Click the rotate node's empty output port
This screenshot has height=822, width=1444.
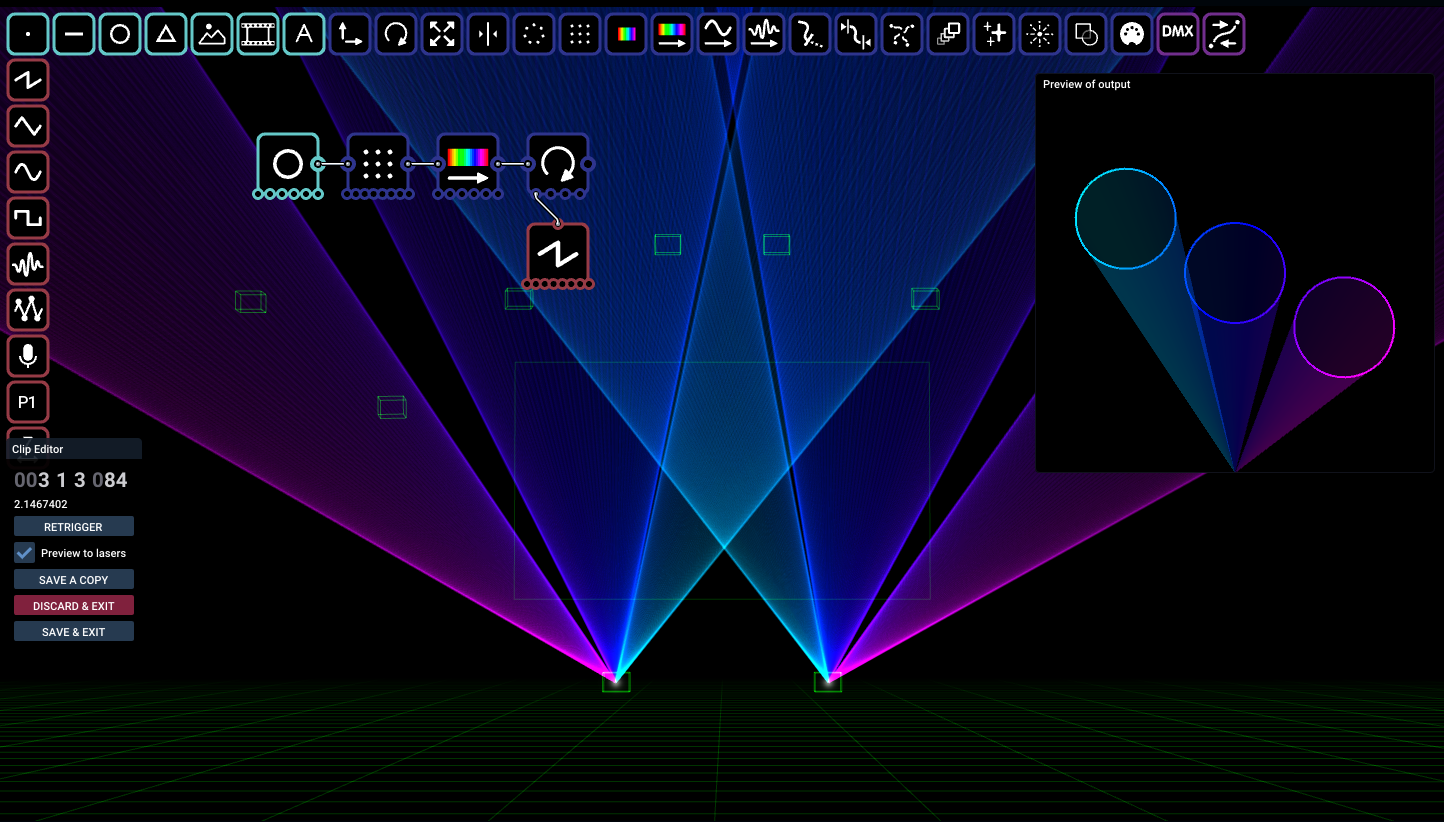(x=588, y=163)
